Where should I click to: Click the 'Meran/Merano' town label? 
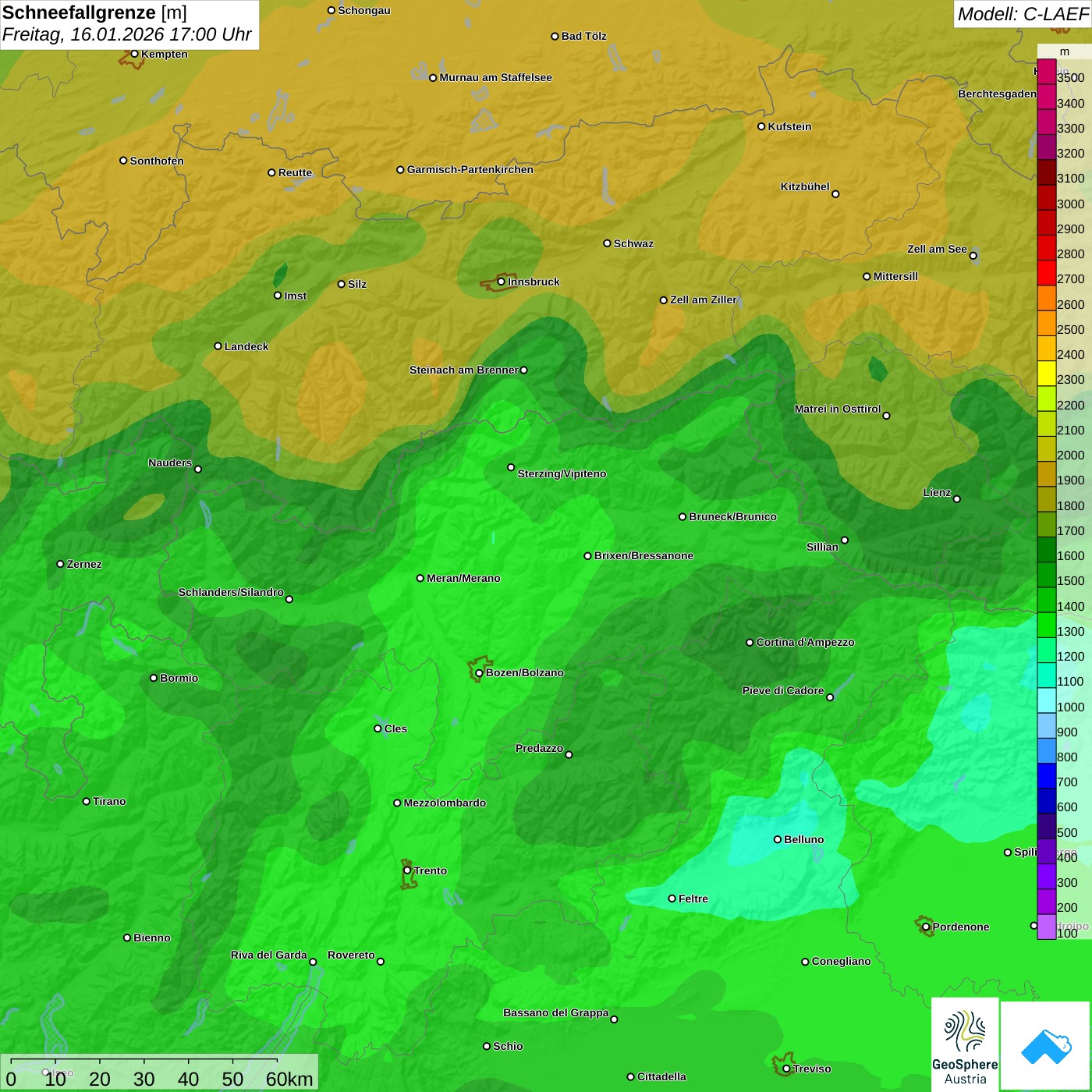[463, 578]
